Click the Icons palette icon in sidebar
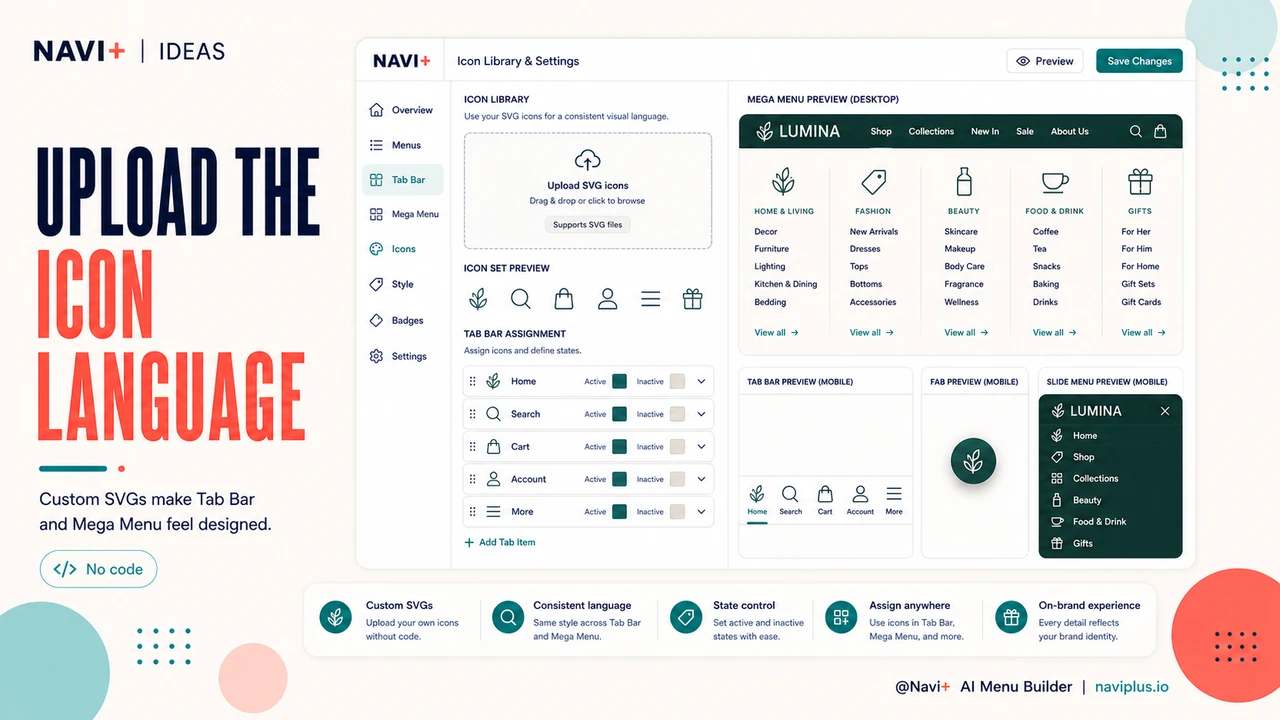Image resolution: width=1280 pixels, height=720 pixels. coord(376,249)
